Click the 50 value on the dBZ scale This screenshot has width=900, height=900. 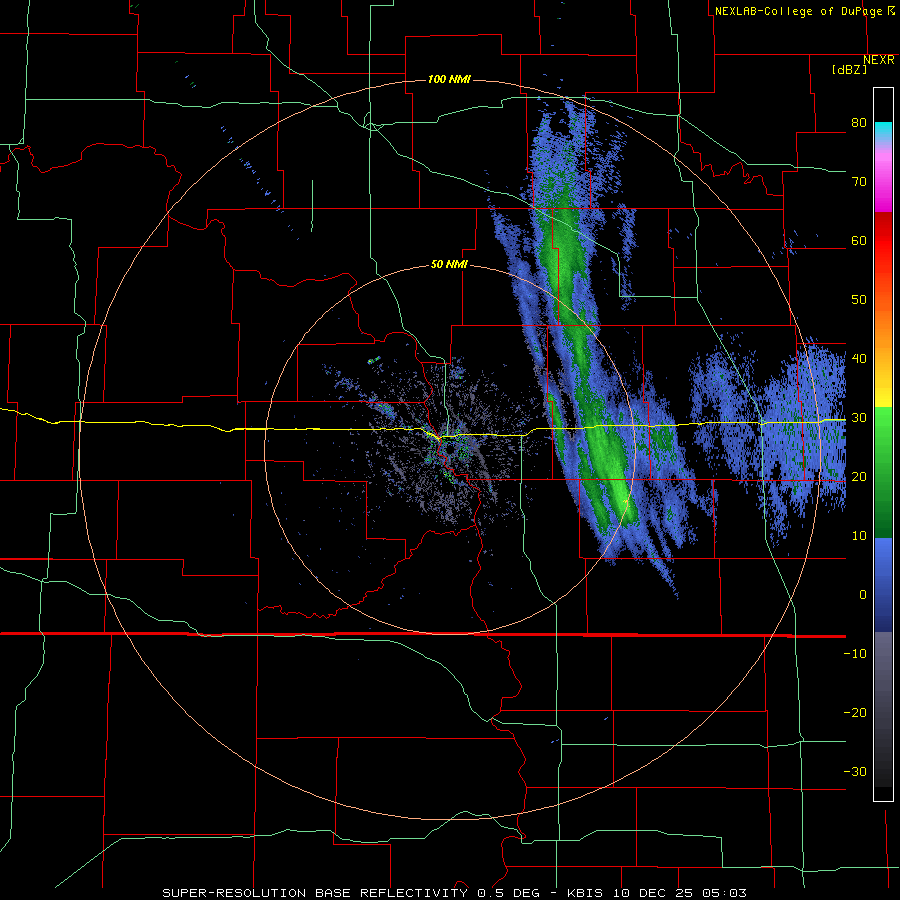859,300
